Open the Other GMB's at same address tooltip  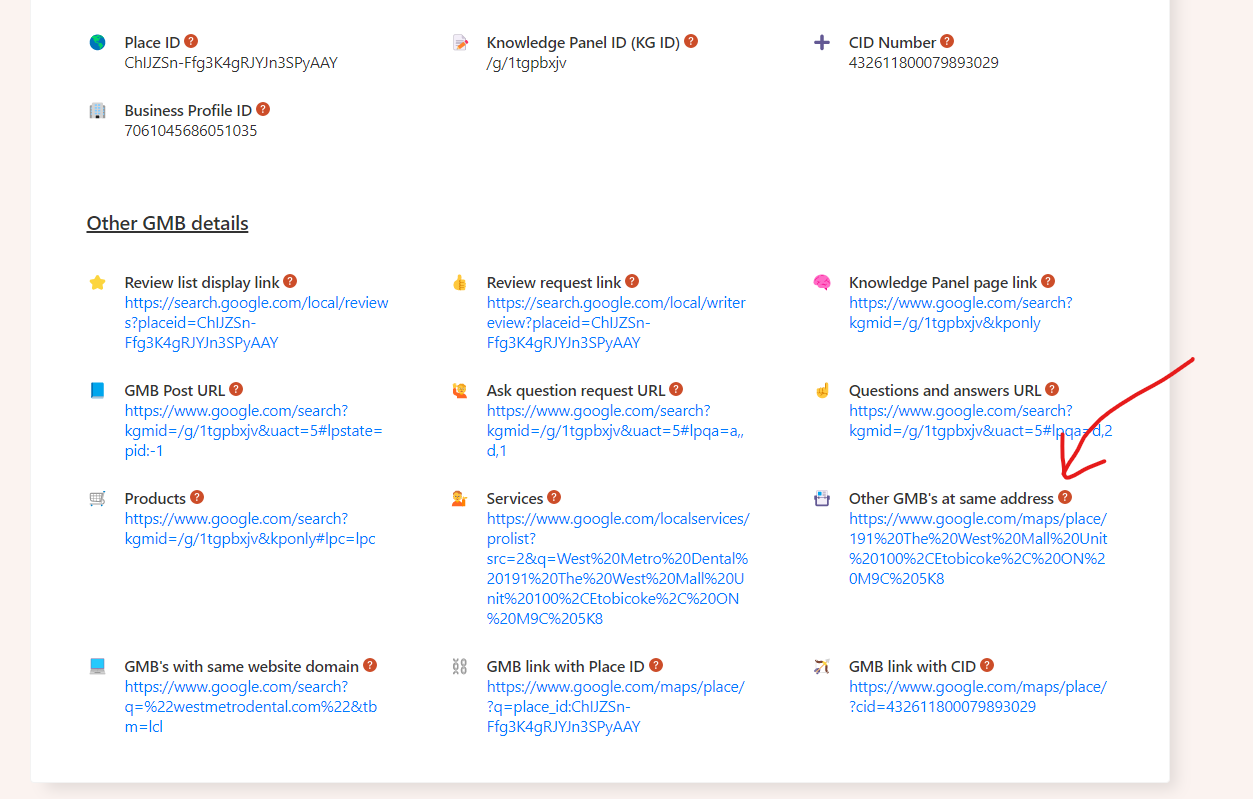pos(1065,497)
